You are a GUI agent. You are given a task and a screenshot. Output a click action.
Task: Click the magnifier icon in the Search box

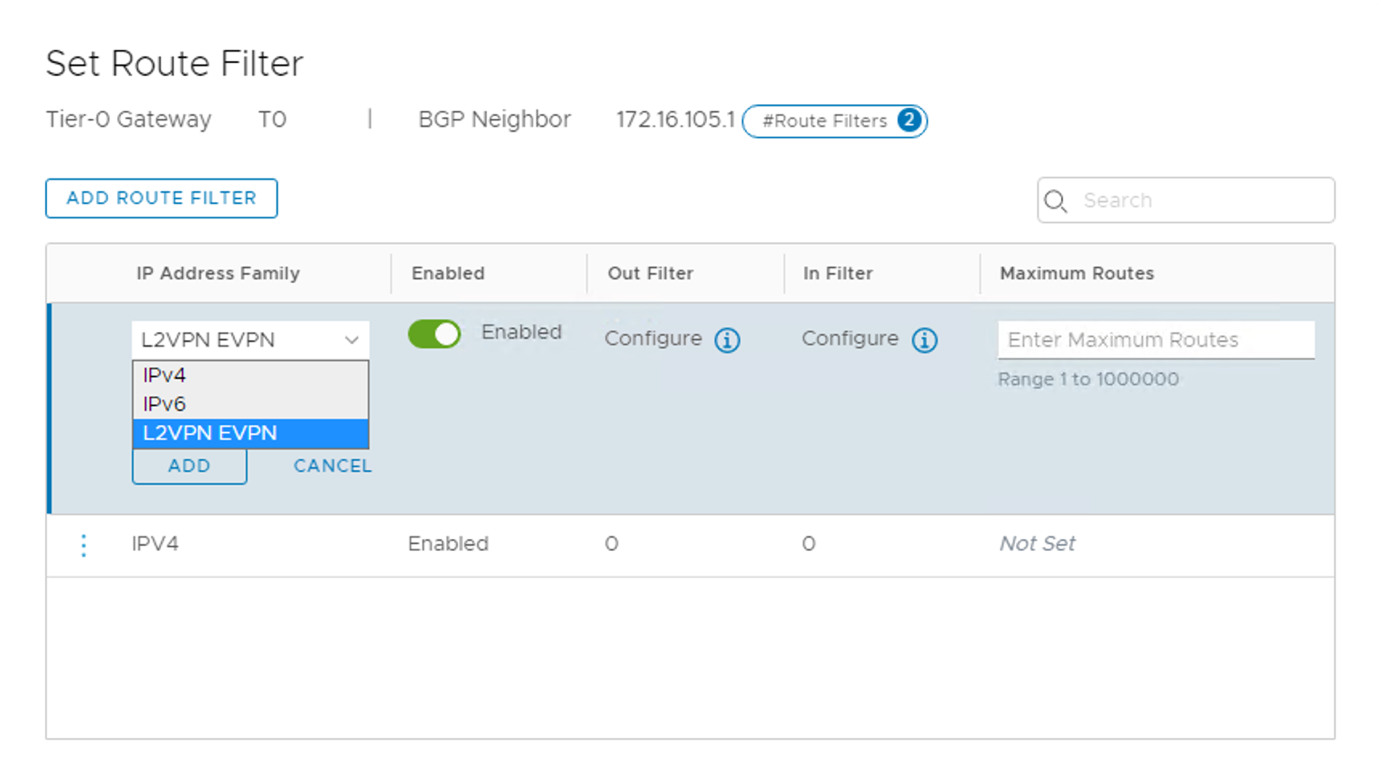coord(1055,201)
